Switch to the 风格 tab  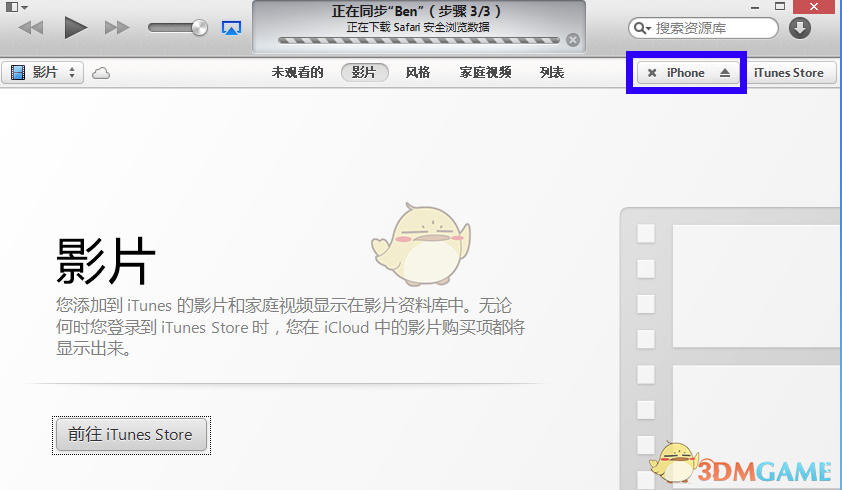418,73
